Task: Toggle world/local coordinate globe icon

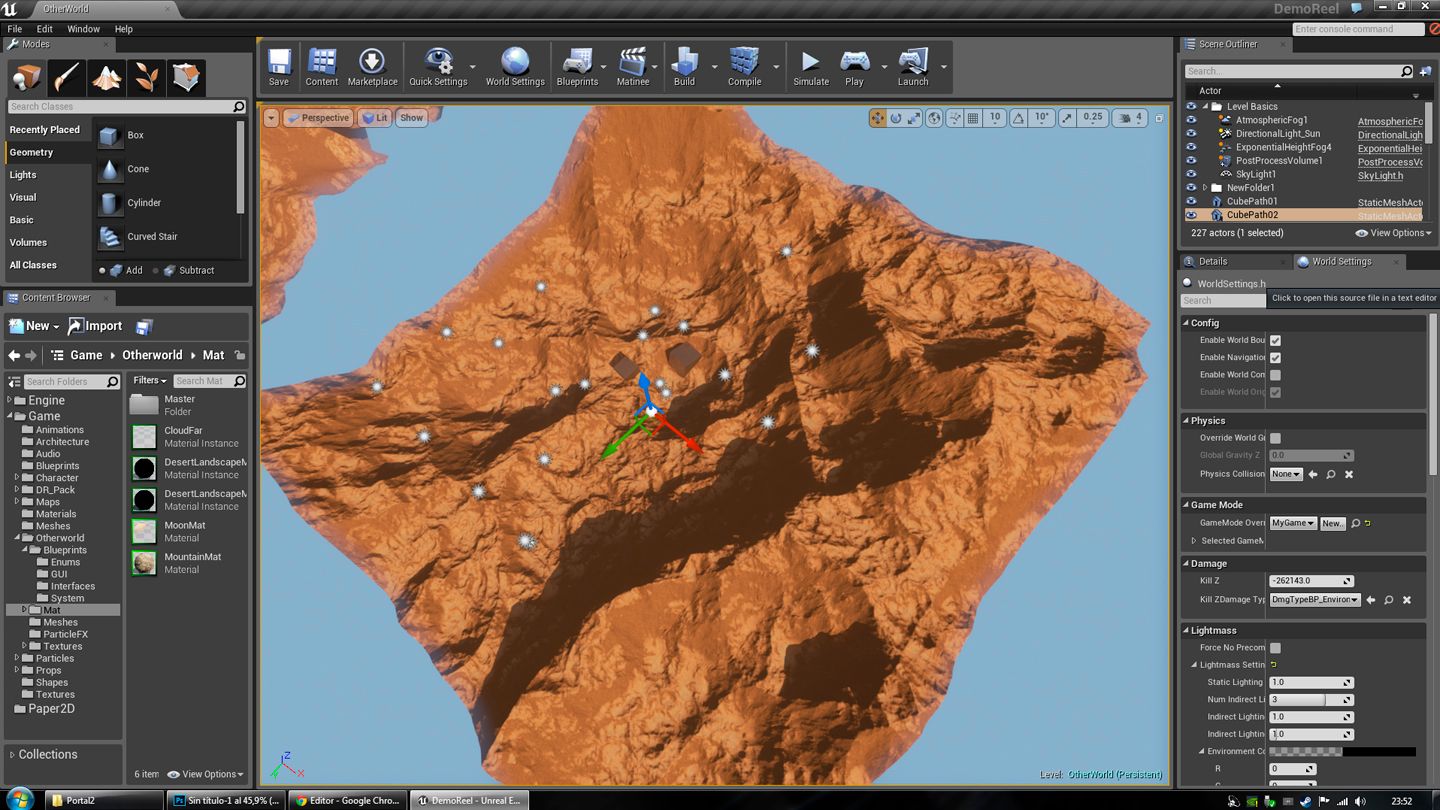Action: click(x=934, y=118)
